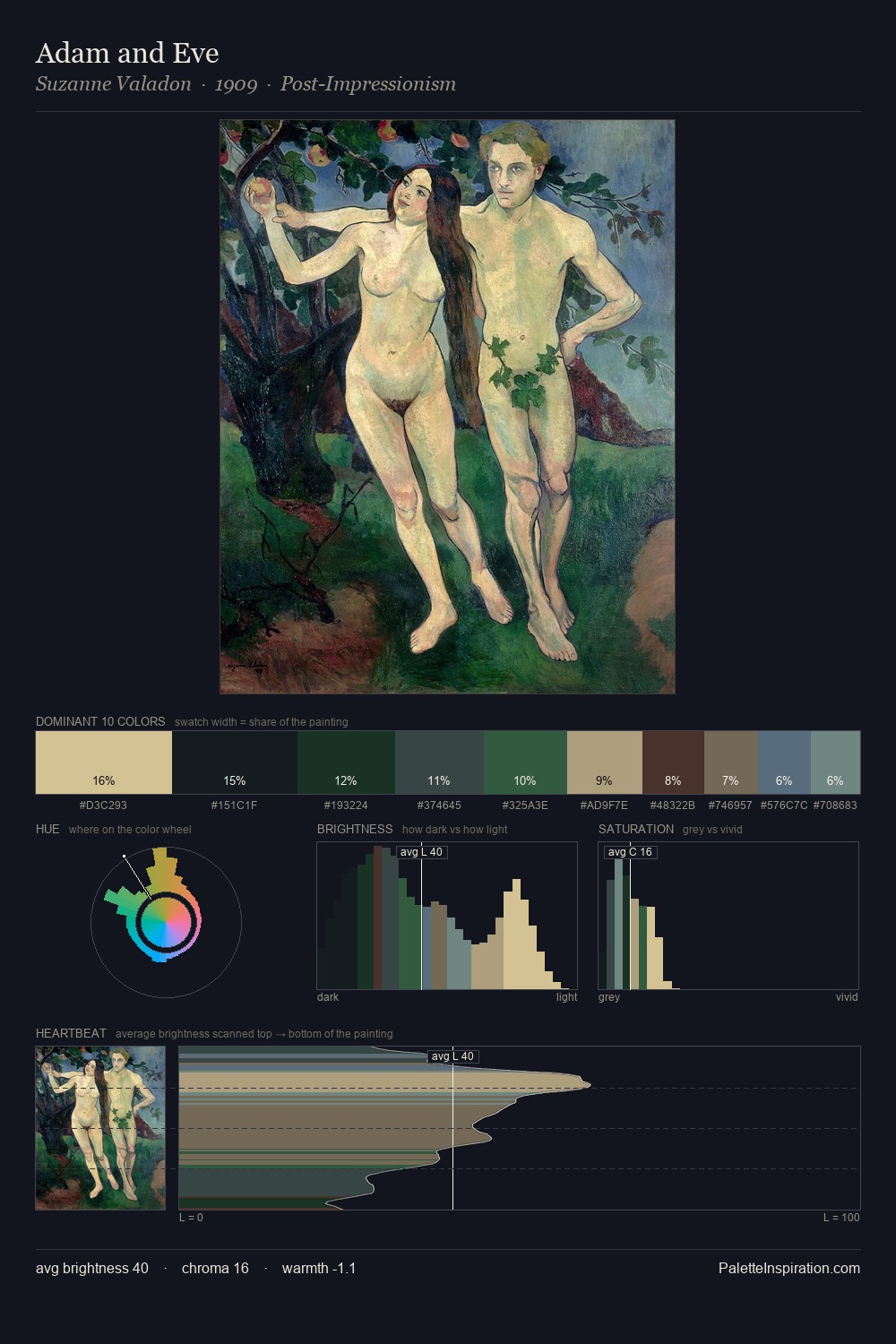The image size is (896, 1344).
Task: Click the hue color wheel center
Action: (x=166, y=922)
